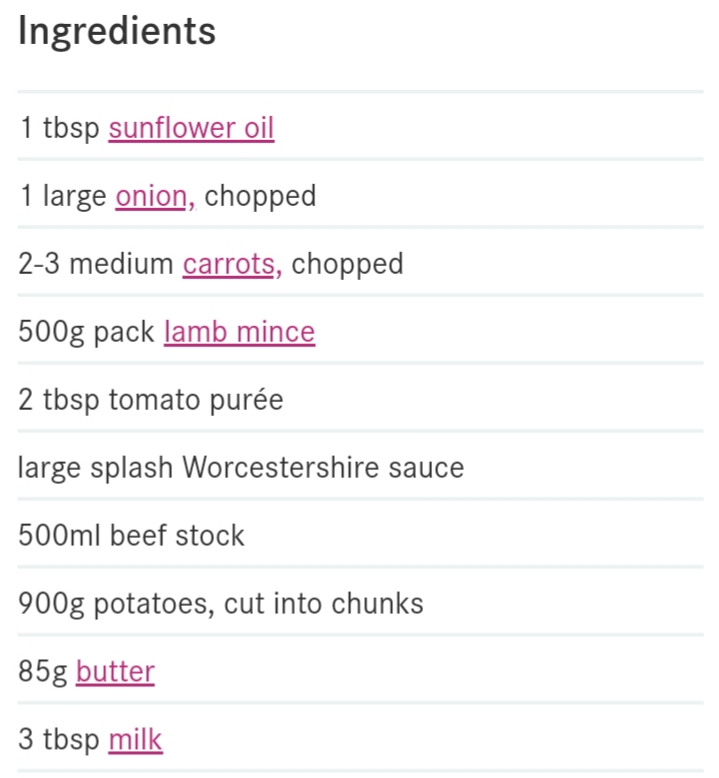Click the word chopped after onion
Viewport: 719px width, 778px height.
point(260,197)
